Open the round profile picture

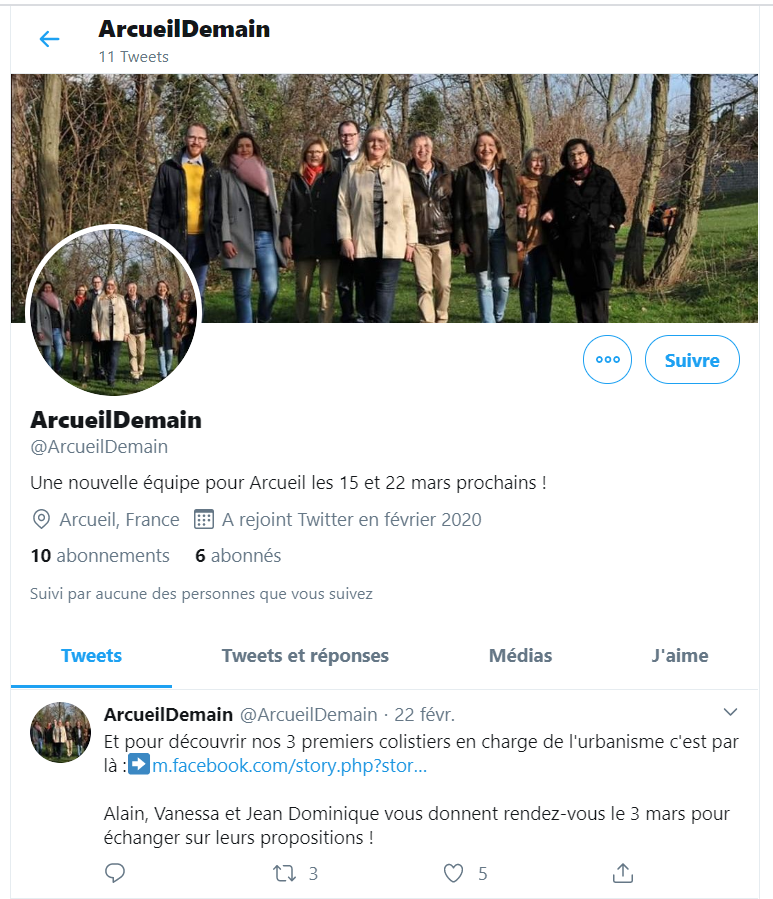(113, 310)
